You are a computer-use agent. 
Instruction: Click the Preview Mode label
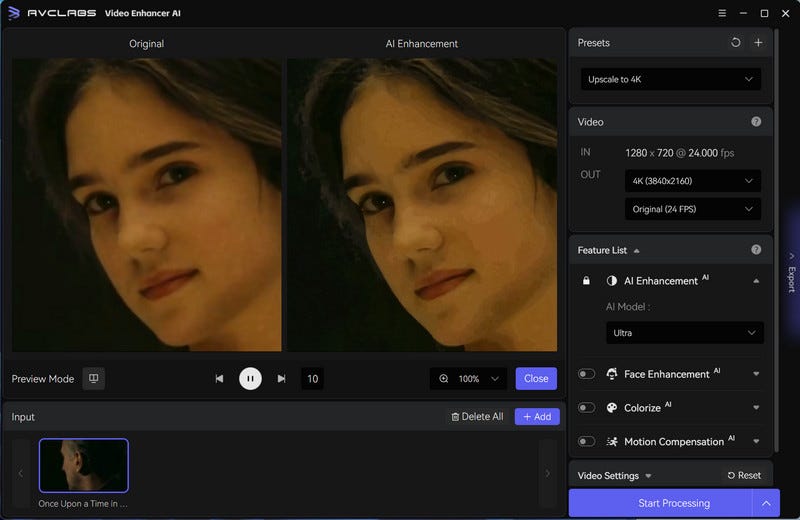click(x=43, y=379)
